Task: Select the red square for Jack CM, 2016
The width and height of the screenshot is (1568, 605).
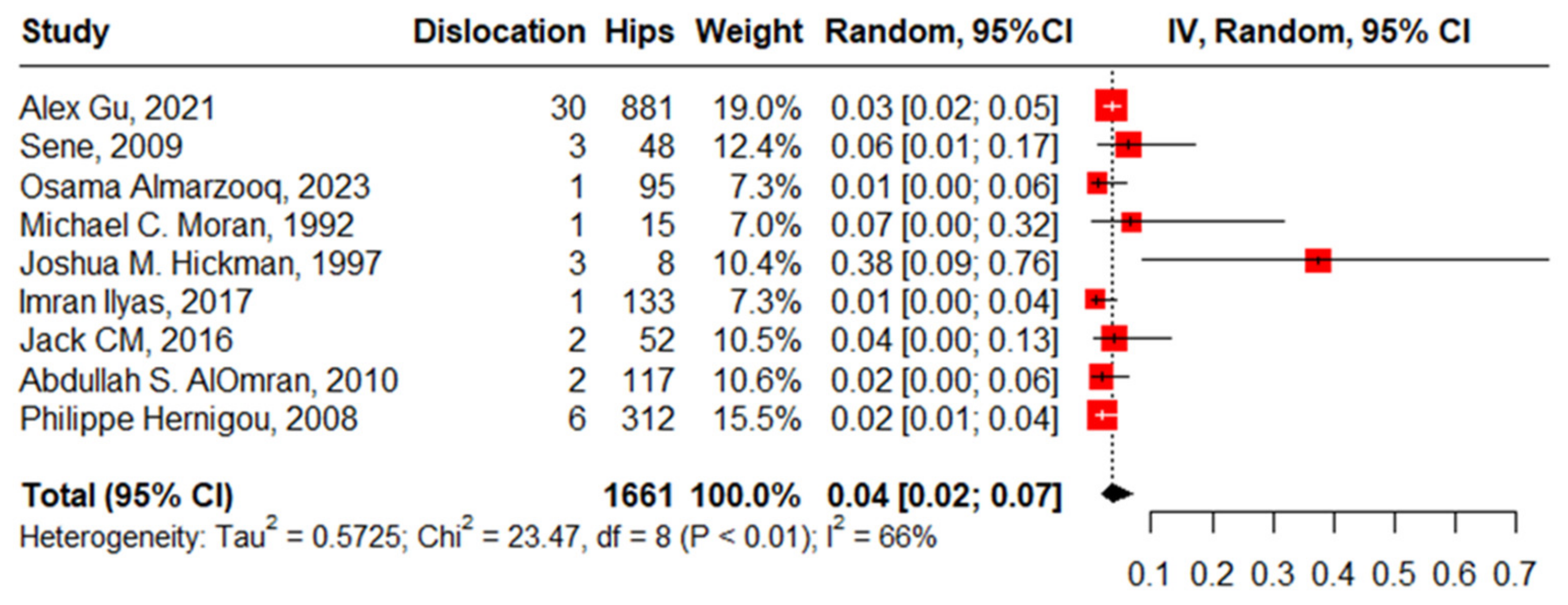Action: click(x=1114, y=339)
